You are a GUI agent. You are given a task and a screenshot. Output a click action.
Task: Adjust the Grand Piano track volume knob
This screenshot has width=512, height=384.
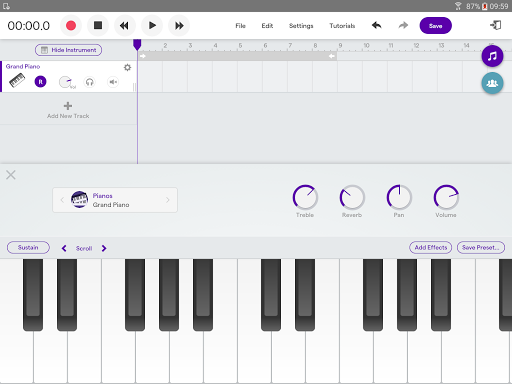65,82
